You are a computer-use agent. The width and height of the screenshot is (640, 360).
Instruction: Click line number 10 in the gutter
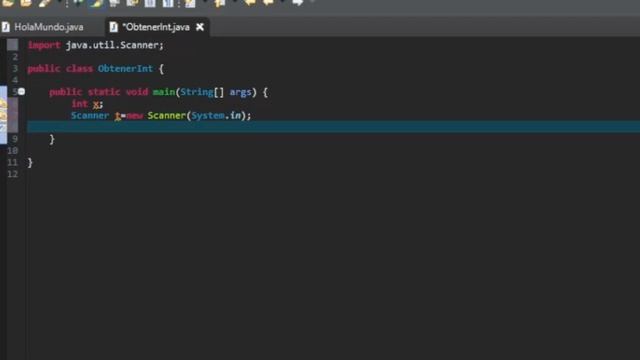(13, 151)
